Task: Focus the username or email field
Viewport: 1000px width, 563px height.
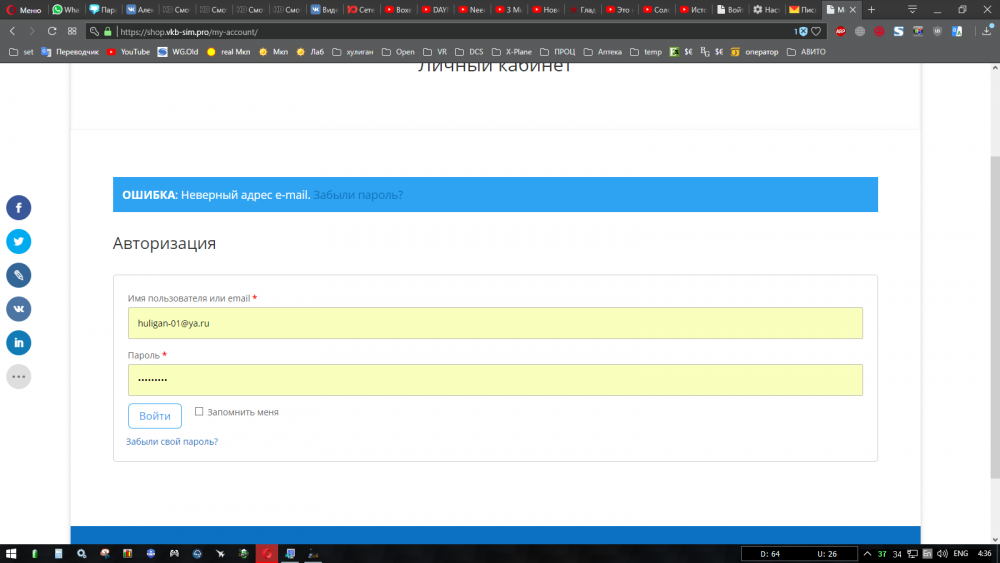Action: (495, 323)
